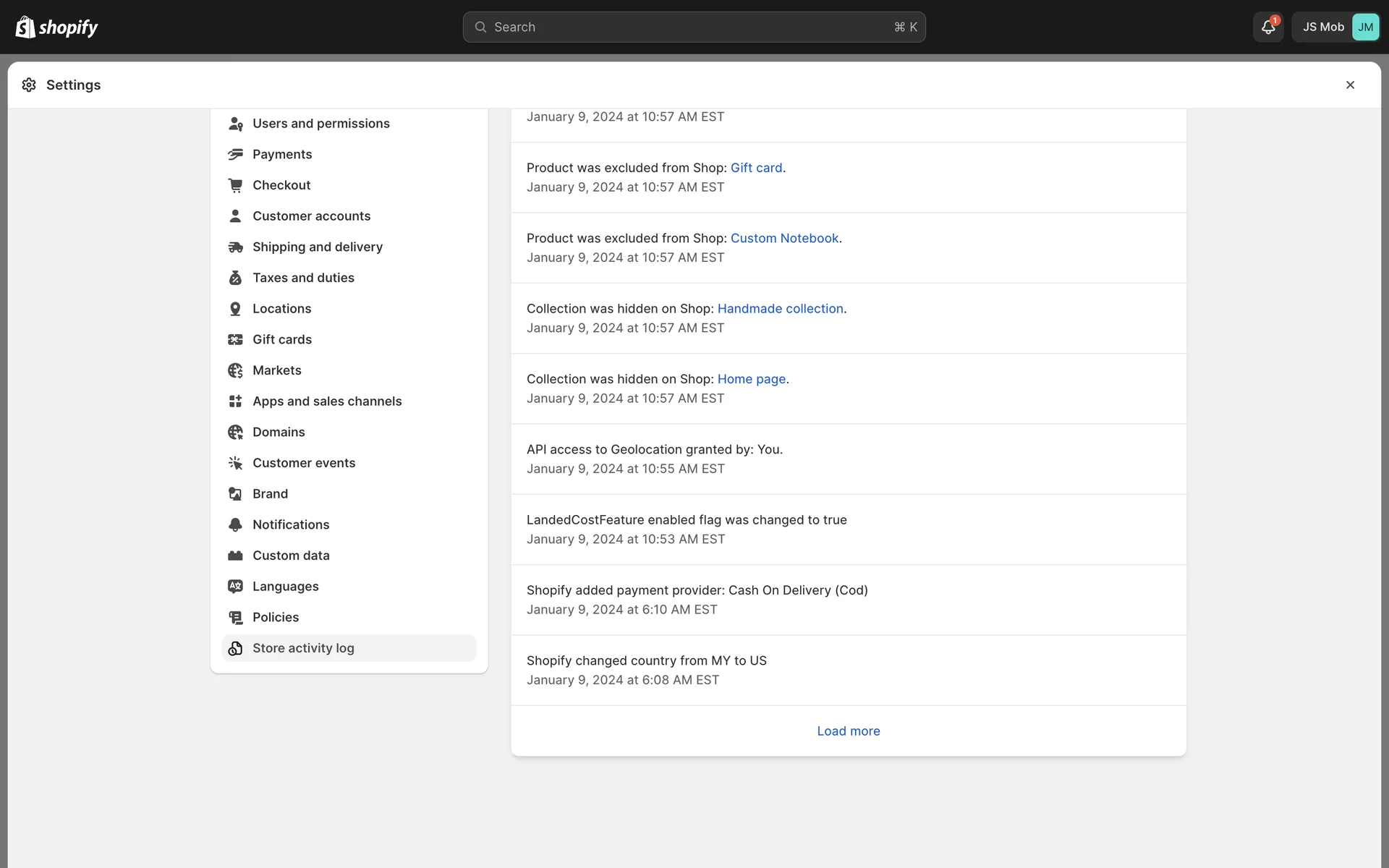
Task: Click the Shopify logo
Action: 56,27
